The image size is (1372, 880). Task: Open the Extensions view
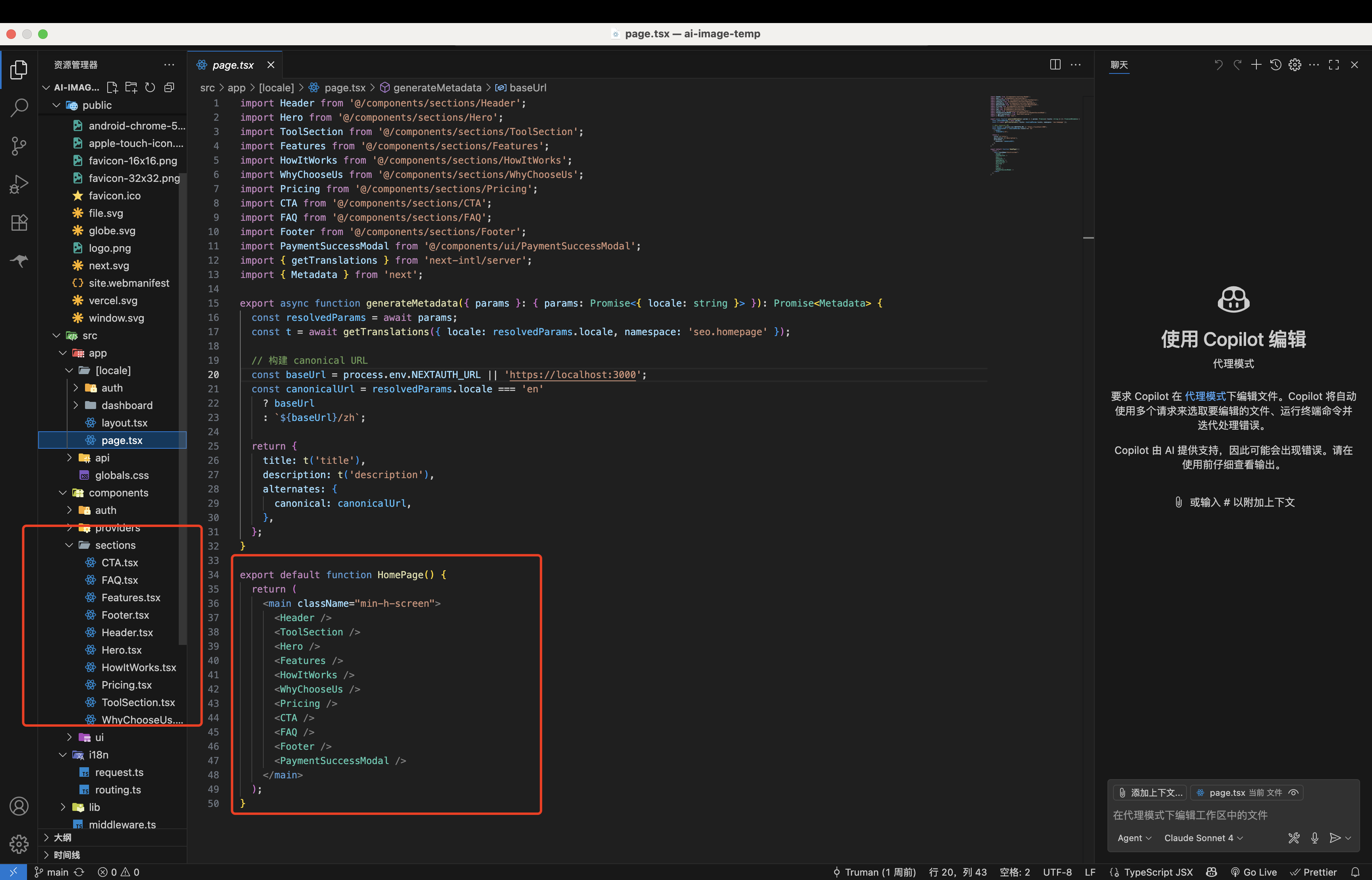[19, 222]
